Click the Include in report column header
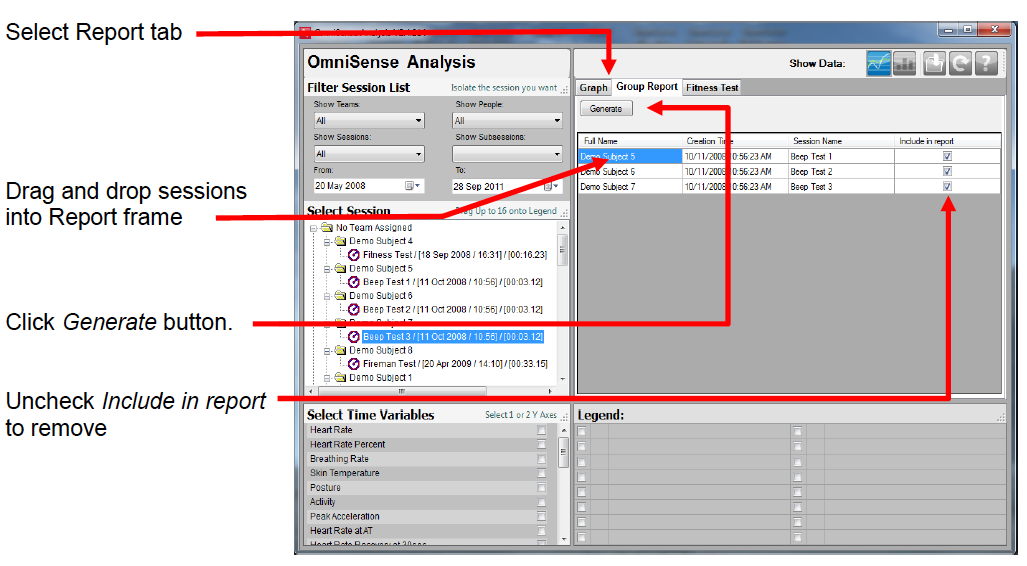 click(x=947, y=141)
